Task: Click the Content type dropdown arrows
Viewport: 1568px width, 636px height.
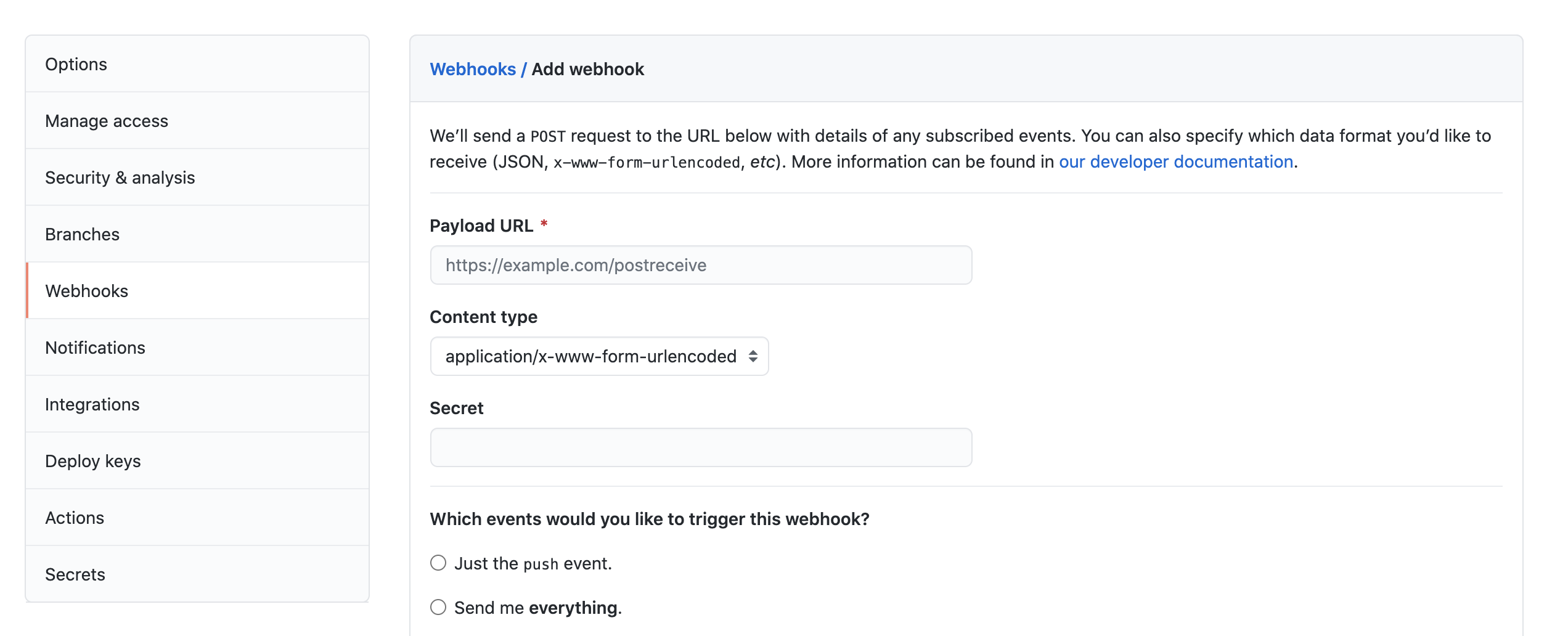Action: tap(753, 356)
